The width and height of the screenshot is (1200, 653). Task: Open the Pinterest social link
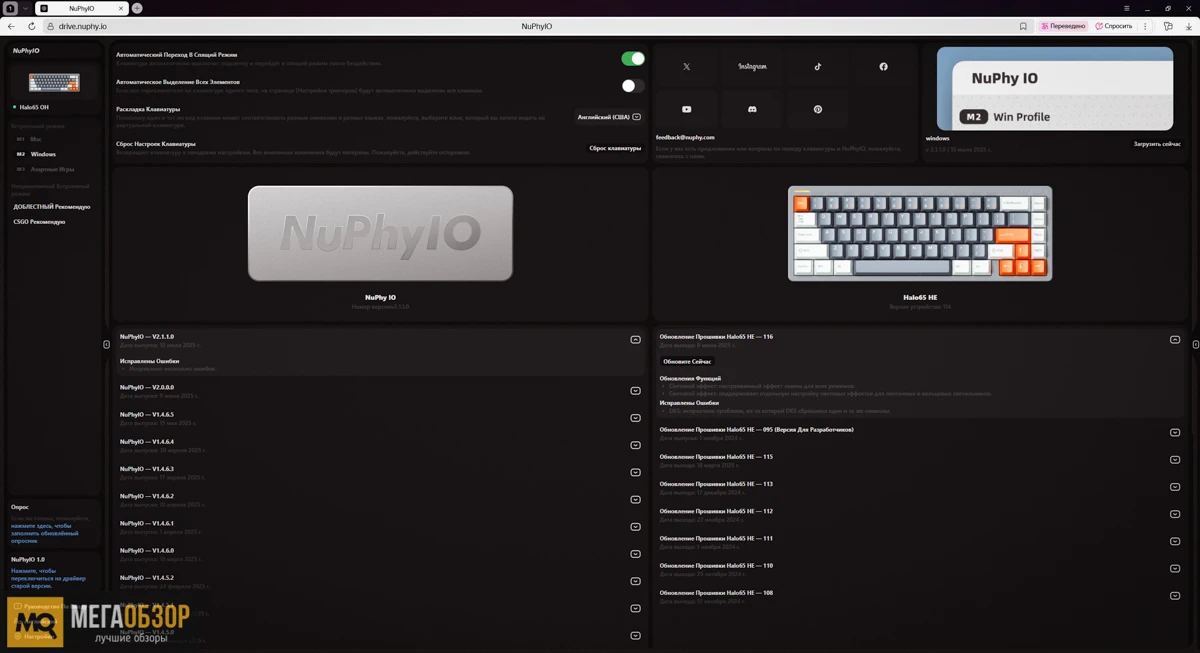pyautogui.click(x=817, y=109)
